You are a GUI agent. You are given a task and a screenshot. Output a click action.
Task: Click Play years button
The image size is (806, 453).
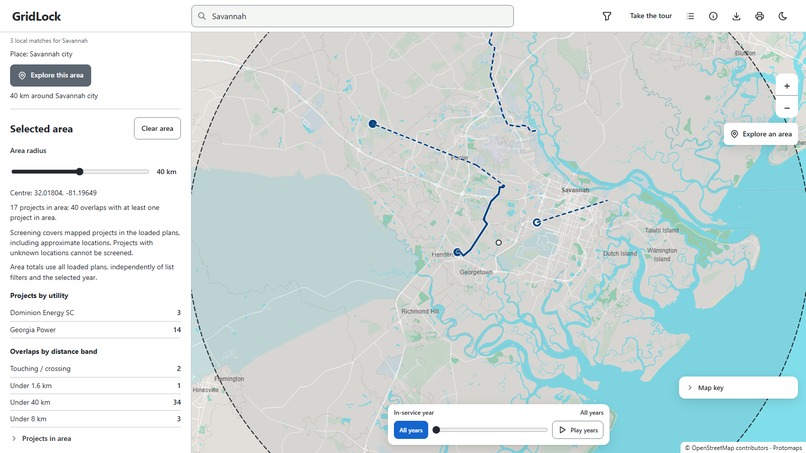pos(578,430)
